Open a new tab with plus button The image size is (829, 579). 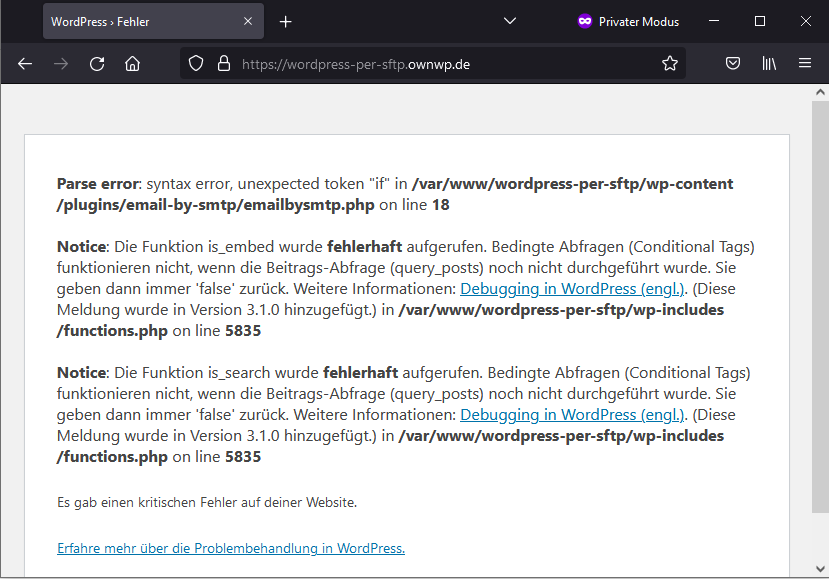coord(285,22)
